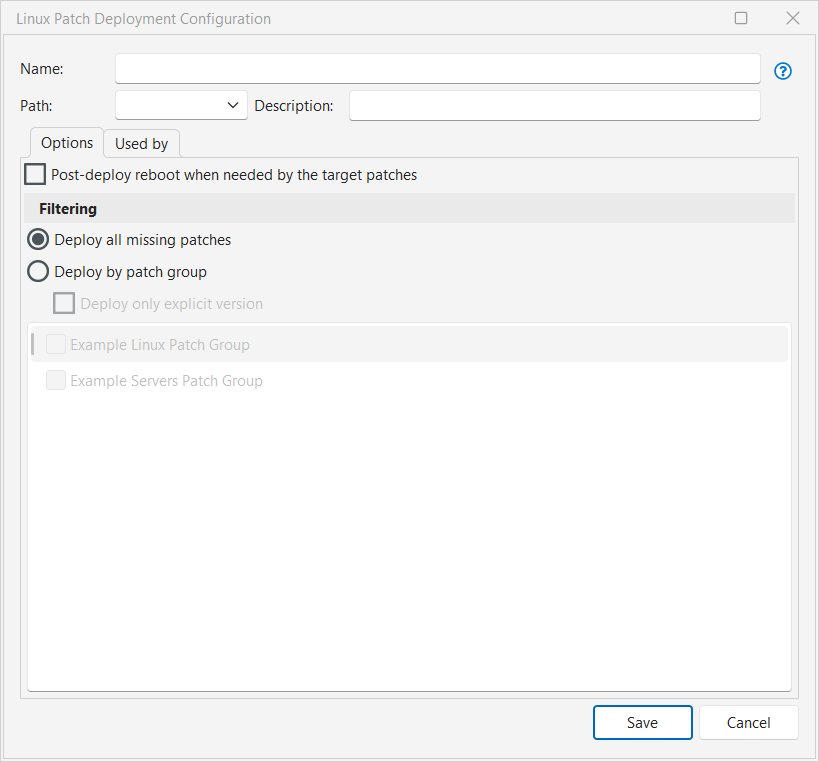Image resolution: width=819 pixels, height=762 pixels.
Task: Check the Example Linux Patch Group box
Action: tap(56, 344)
